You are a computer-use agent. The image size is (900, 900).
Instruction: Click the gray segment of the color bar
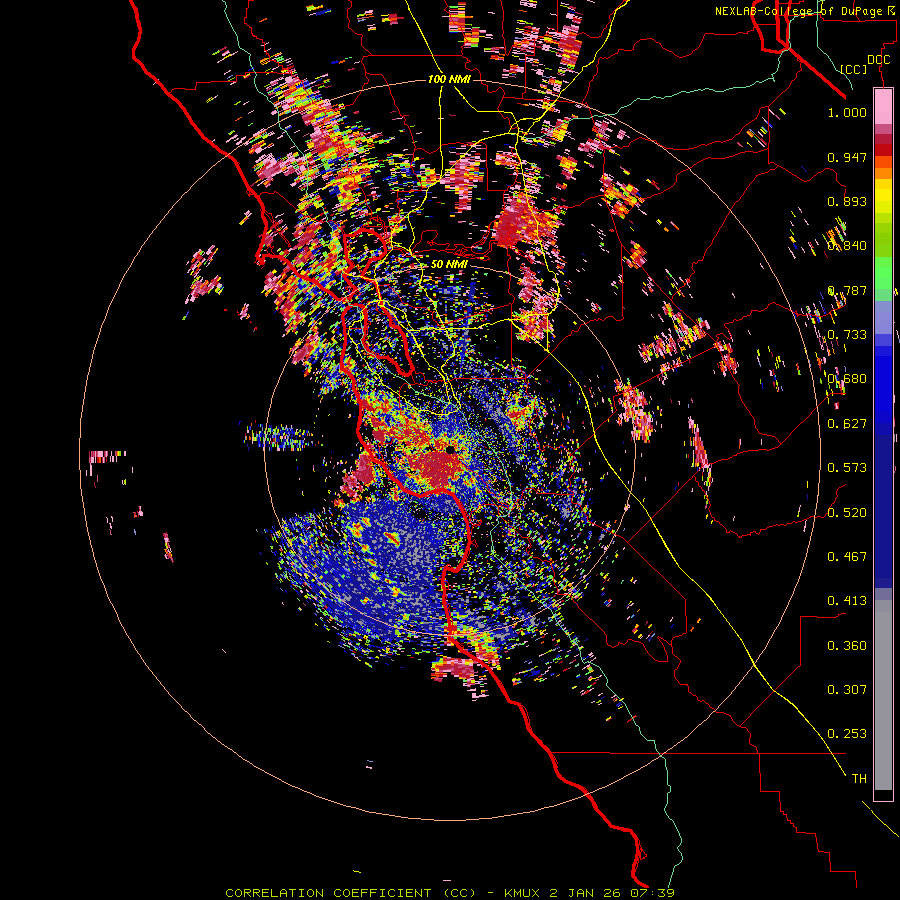(x=883, y=695)
